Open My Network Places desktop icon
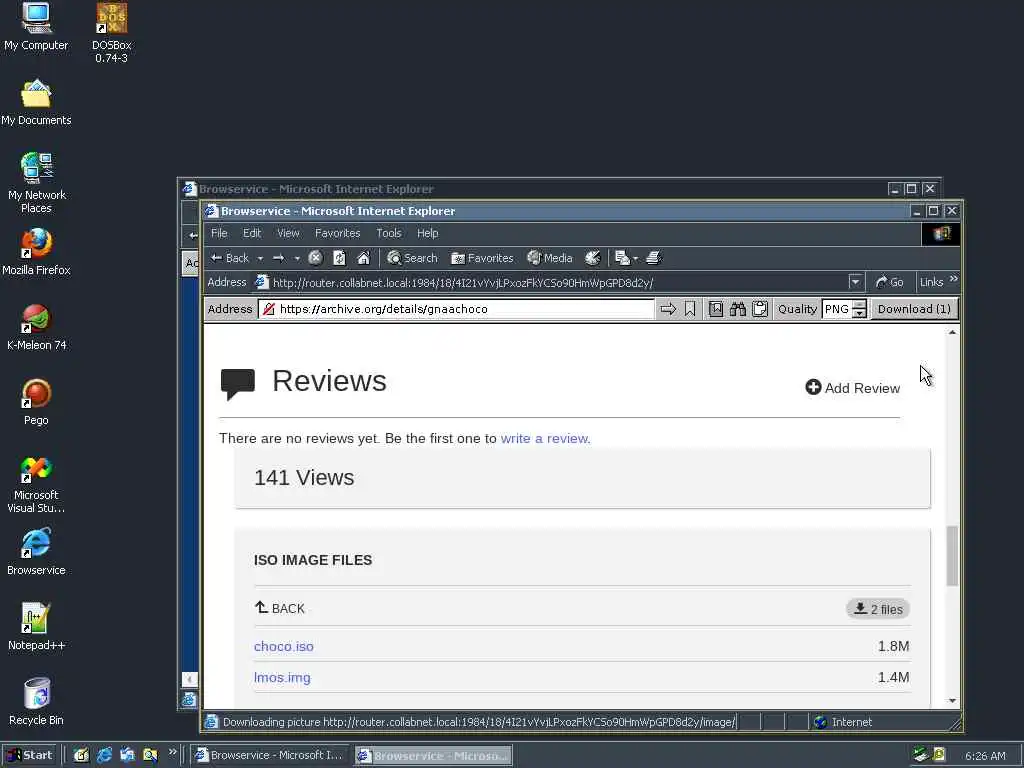The width and height of the screenshot is (1024, 768). tap(37, 183)
